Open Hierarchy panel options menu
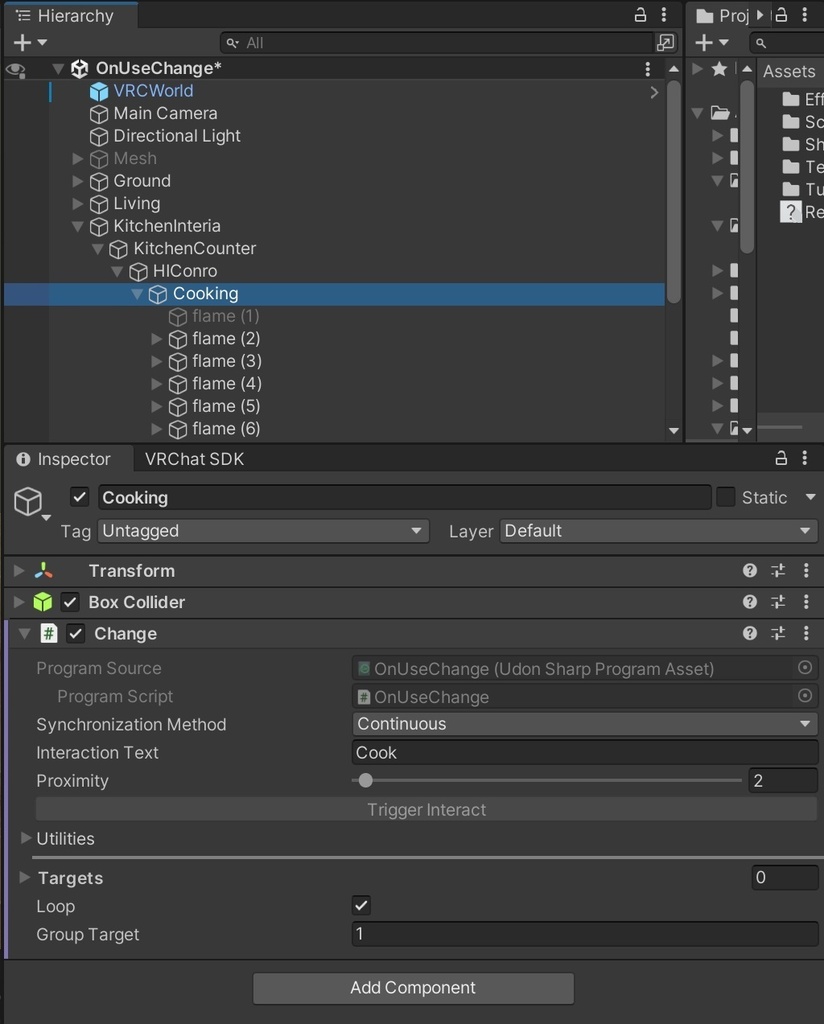824x1024 pixels. pyautogui.click(x=663, y=15)
